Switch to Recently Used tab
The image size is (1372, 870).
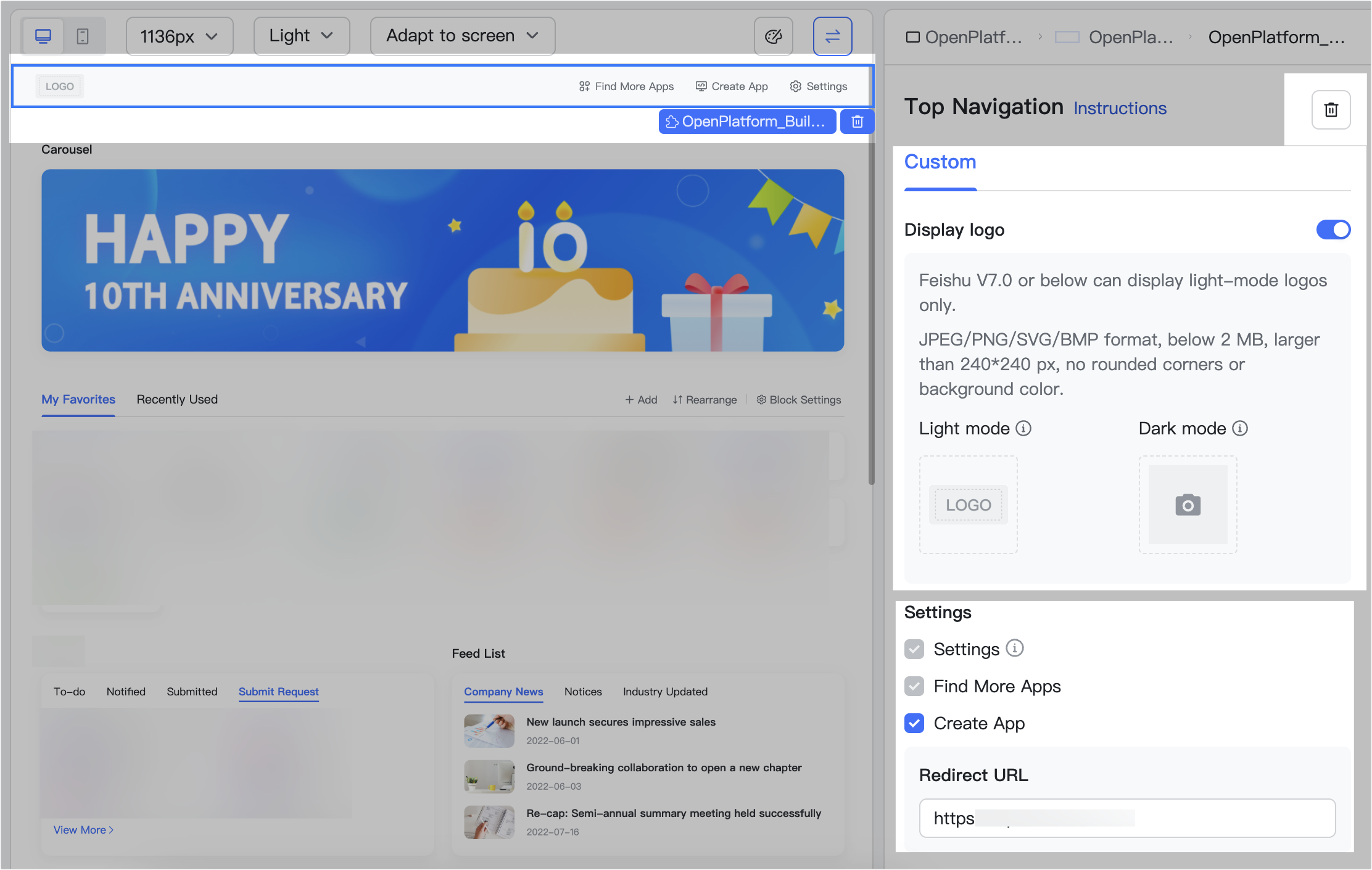177,400
